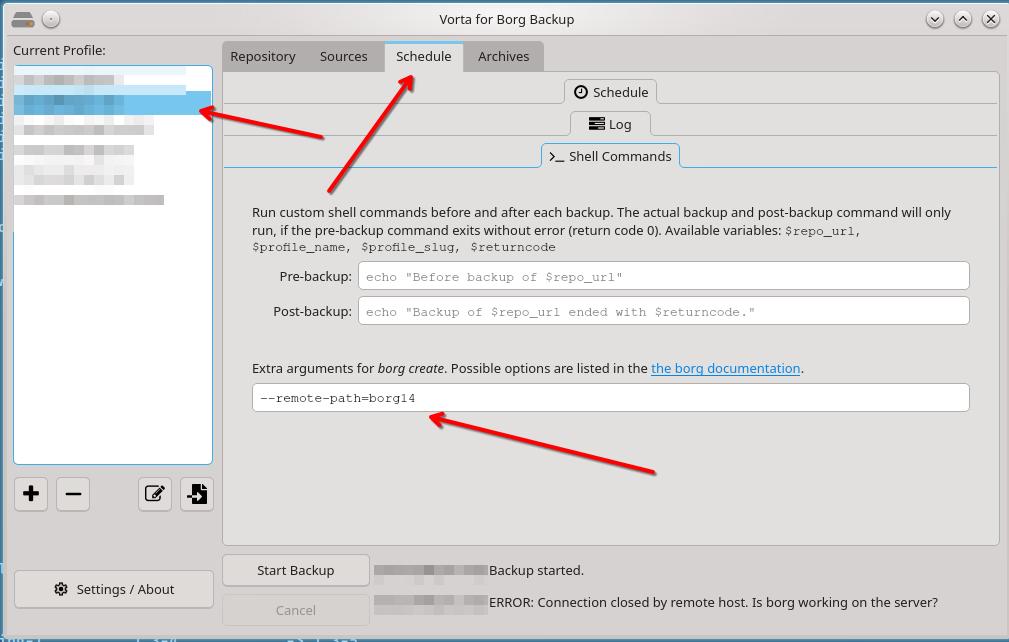Open the borg documentation link
This screenshot has height=642, width=1009.
pyautogui.click(x=725, y=369)
